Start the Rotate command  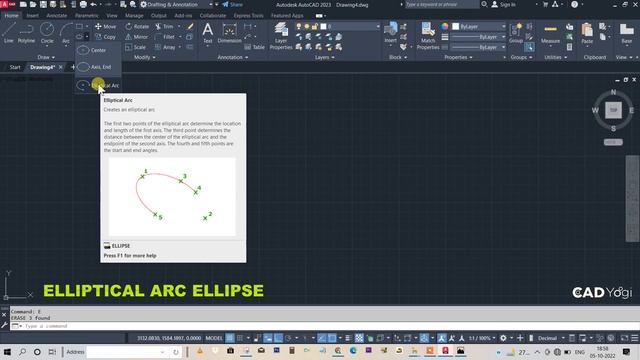[x=137, y=26]
